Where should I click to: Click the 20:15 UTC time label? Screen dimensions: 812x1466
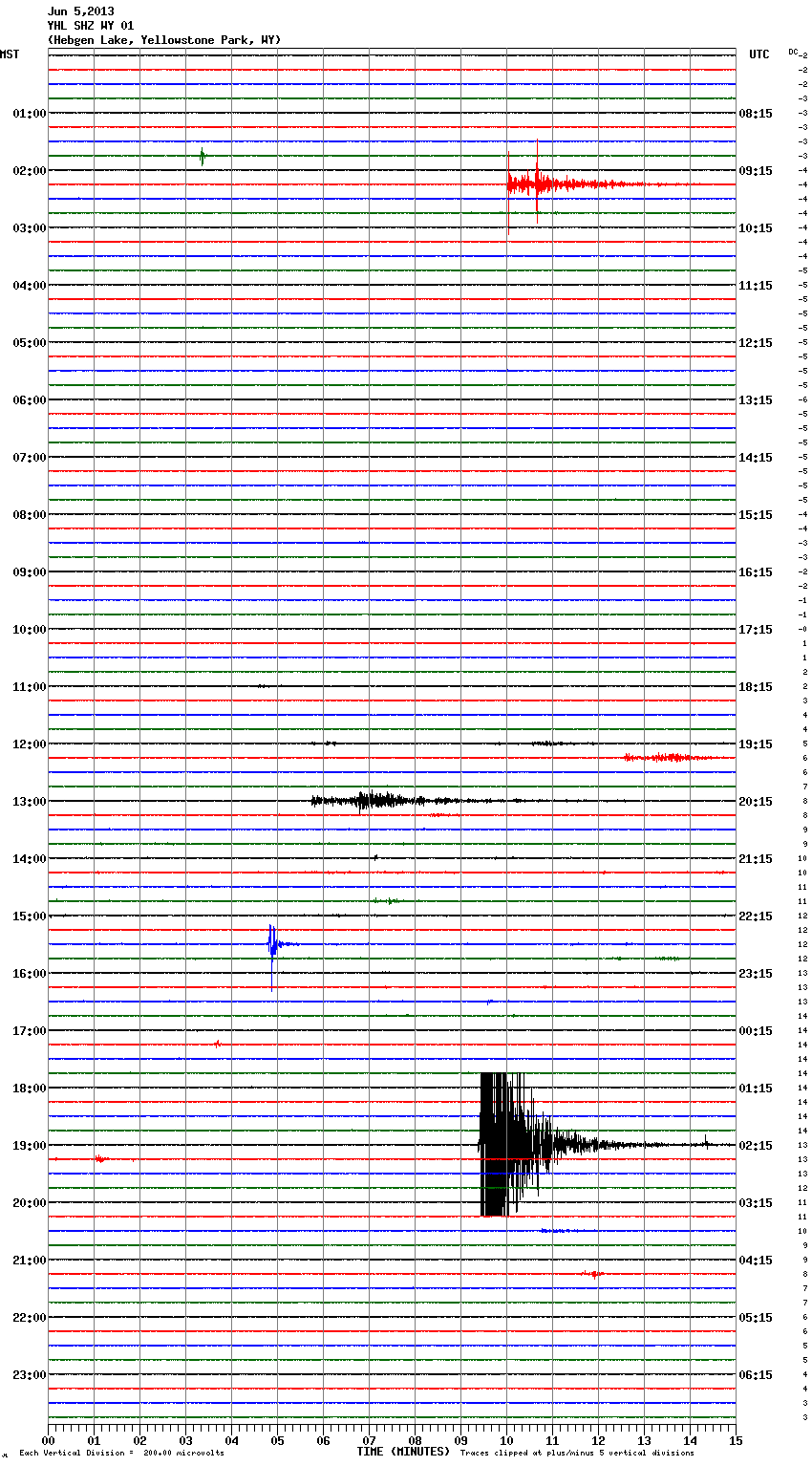[756, 802]
